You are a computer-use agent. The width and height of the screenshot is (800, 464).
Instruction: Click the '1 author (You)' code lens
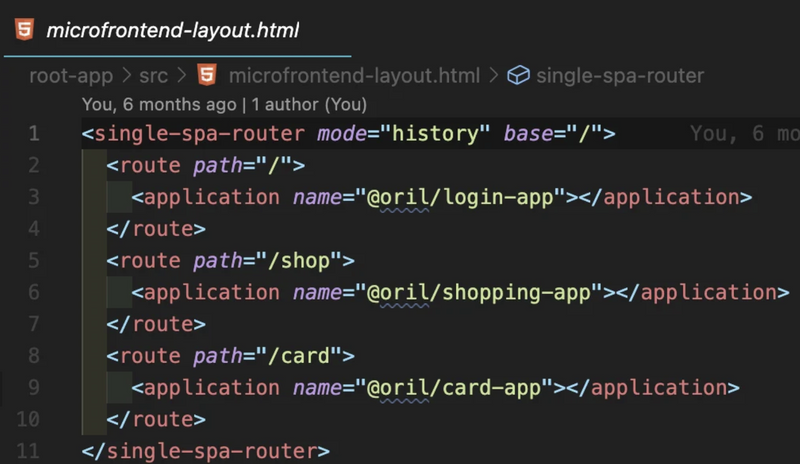(309, 105)
